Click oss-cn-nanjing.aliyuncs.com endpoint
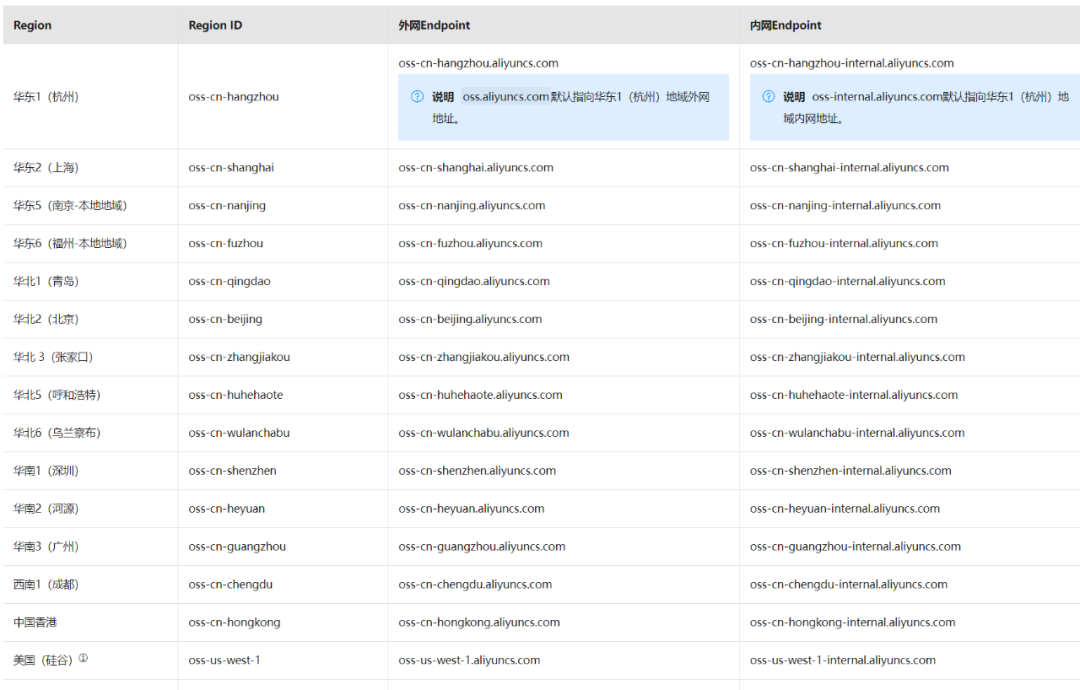Viewport: 1080px width, 690px height. pyautogui.click(x=472, y=206)
